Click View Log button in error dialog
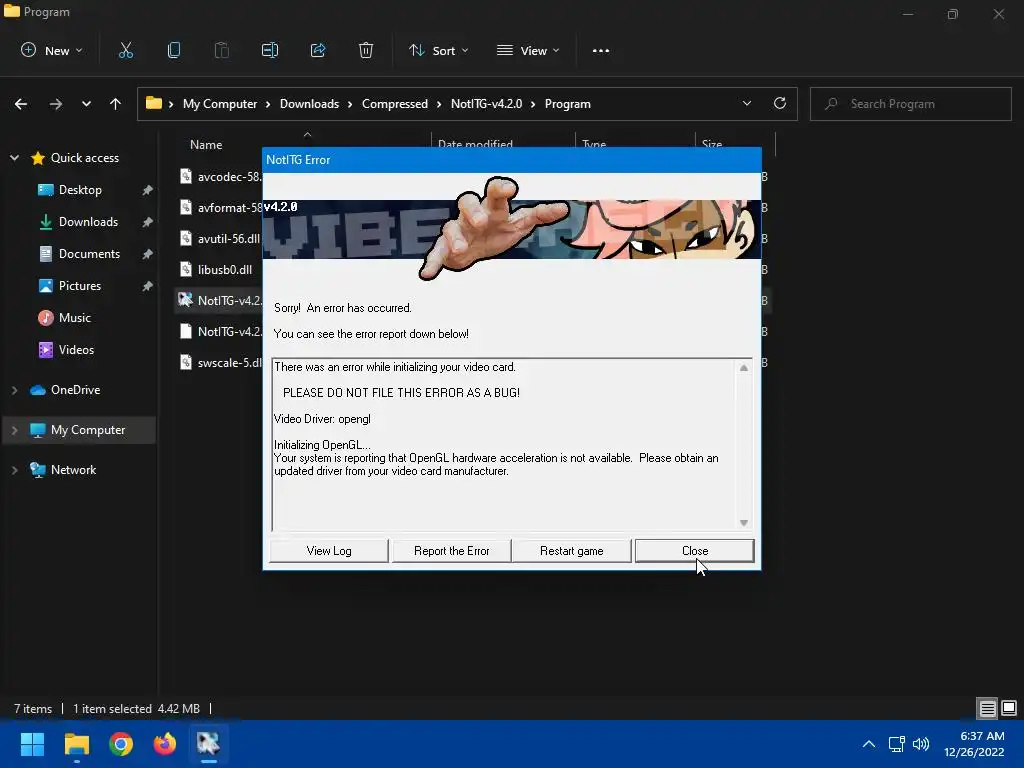1024x768 pixels. click(x=328, y=551)
